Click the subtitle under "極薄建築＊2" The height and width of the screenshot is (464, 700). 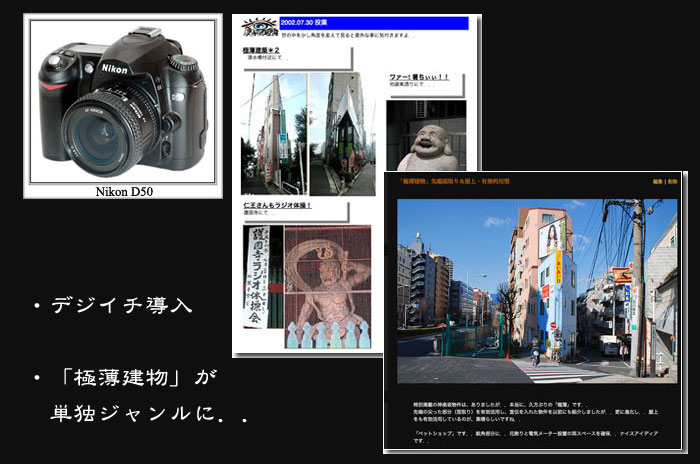click(267, 58)
